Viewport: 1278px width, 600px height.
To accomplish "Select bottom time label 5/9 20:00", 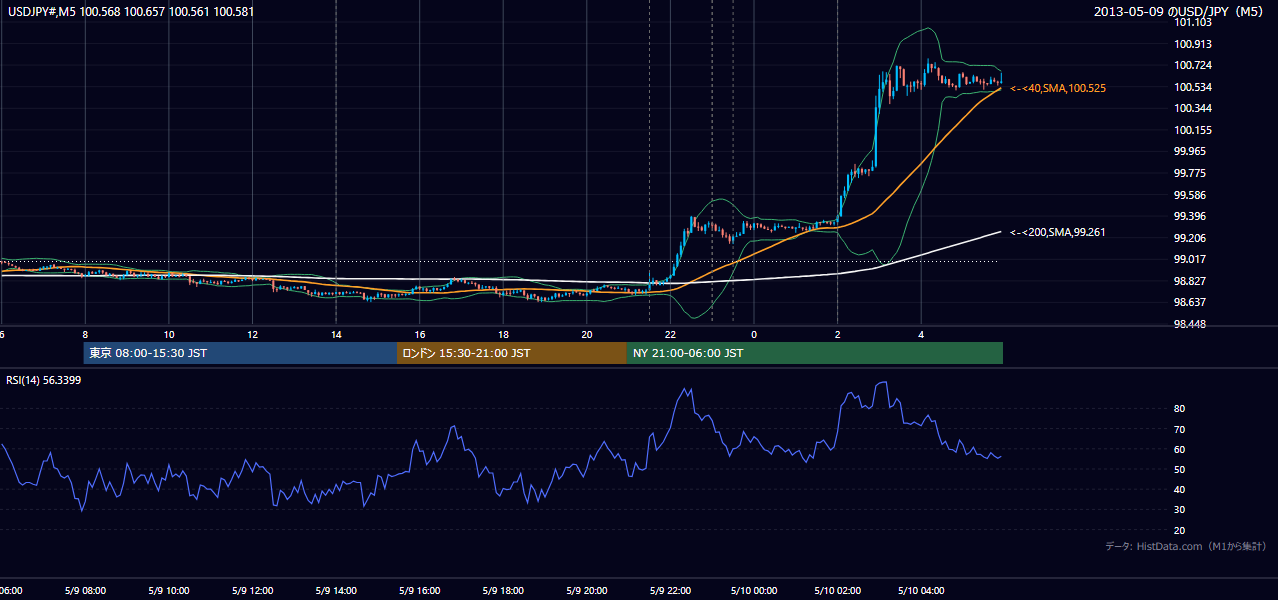I will [587, 590].
